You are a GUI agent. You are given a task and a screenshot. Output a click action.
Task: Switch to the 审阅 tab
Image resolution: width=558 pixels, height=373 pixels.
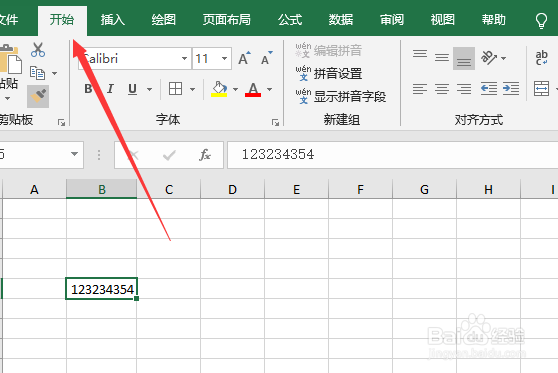tap(392, 19)
